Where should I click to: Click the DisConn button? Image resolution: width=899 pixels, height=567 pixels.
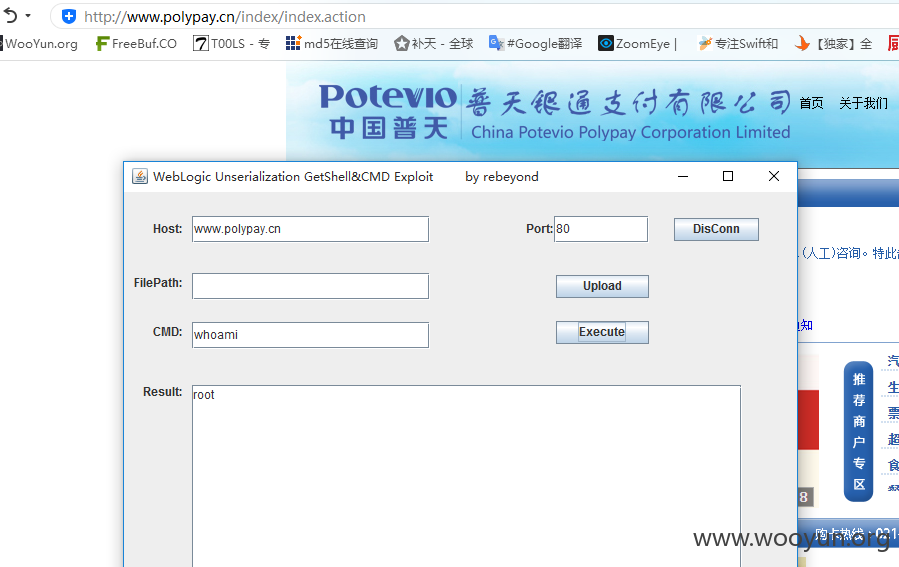click(716, 229)
